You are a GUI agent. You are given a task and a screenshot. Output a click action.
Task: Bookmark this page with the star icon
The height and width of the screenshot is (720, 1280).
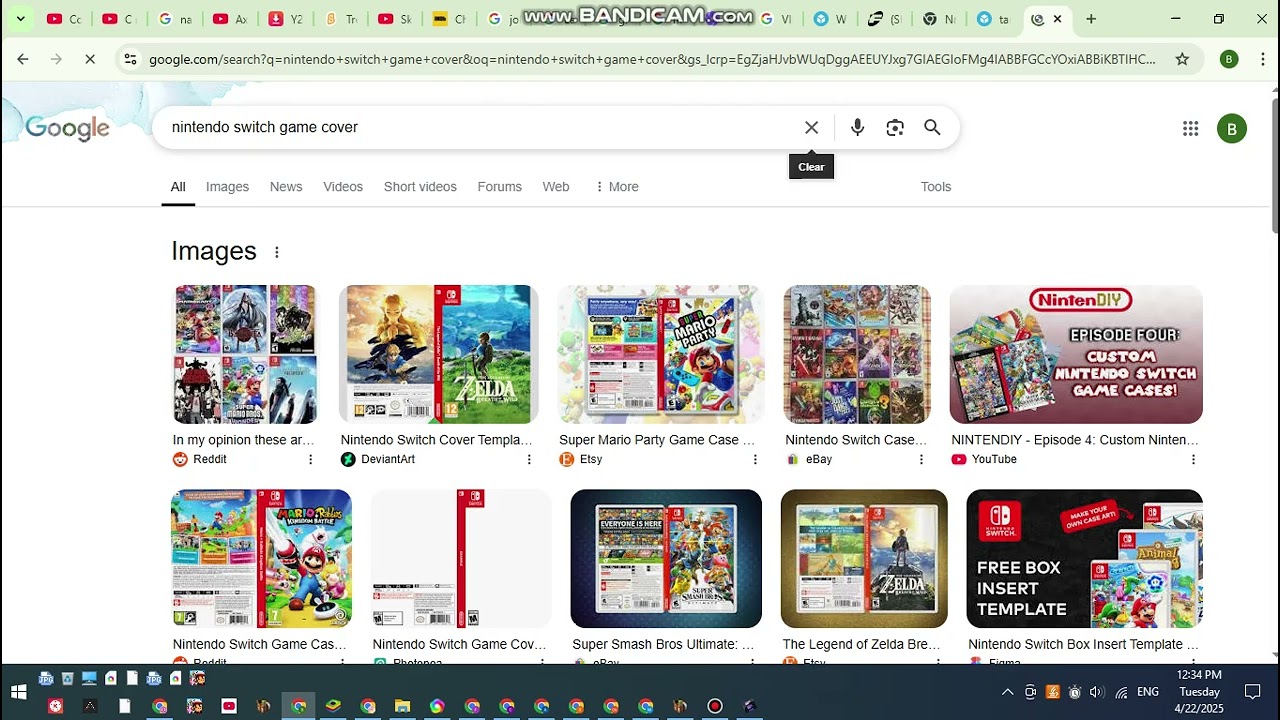1182,59
